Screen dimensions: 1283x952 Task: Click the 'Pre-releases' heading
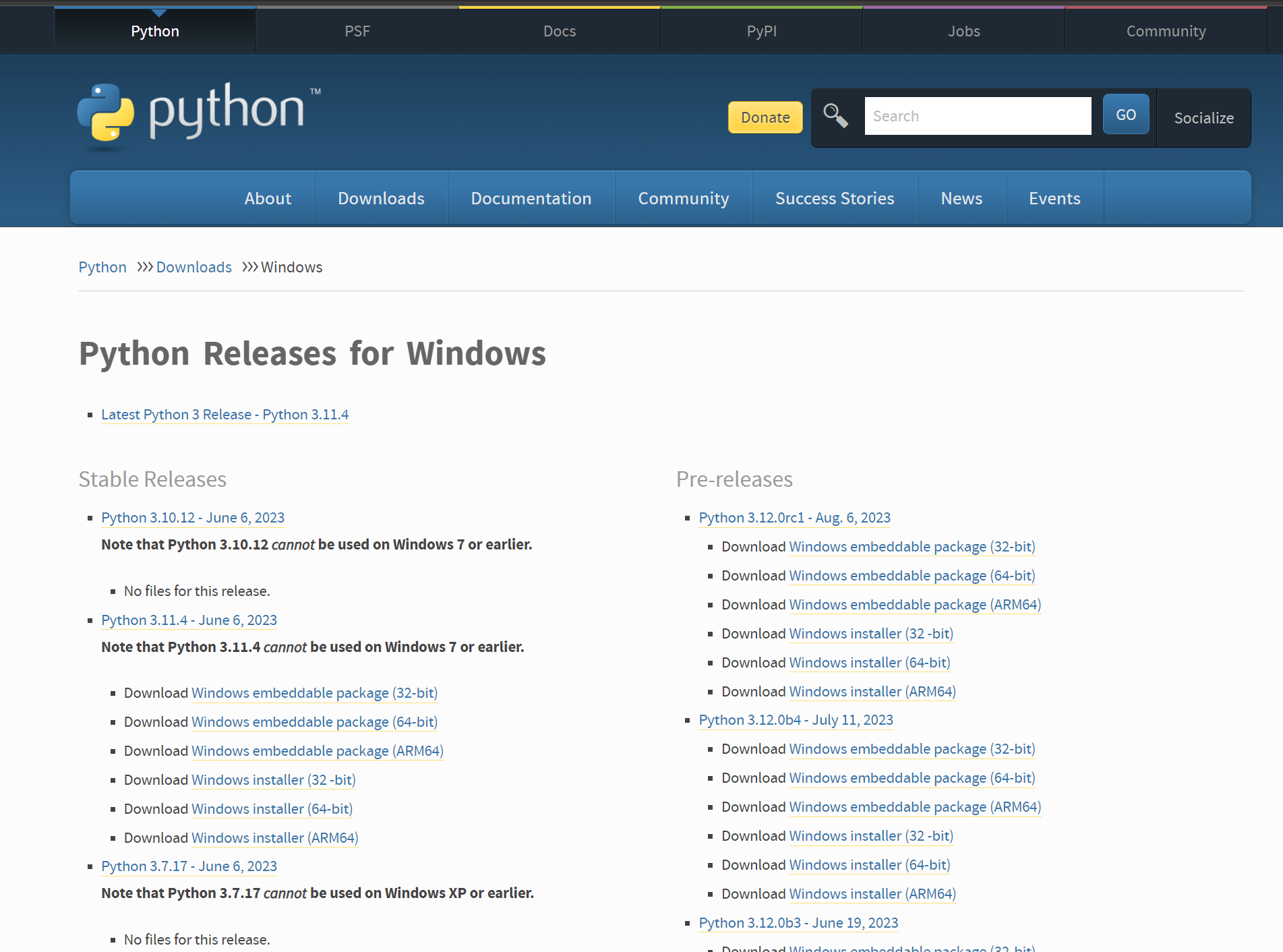pos(734,479)
